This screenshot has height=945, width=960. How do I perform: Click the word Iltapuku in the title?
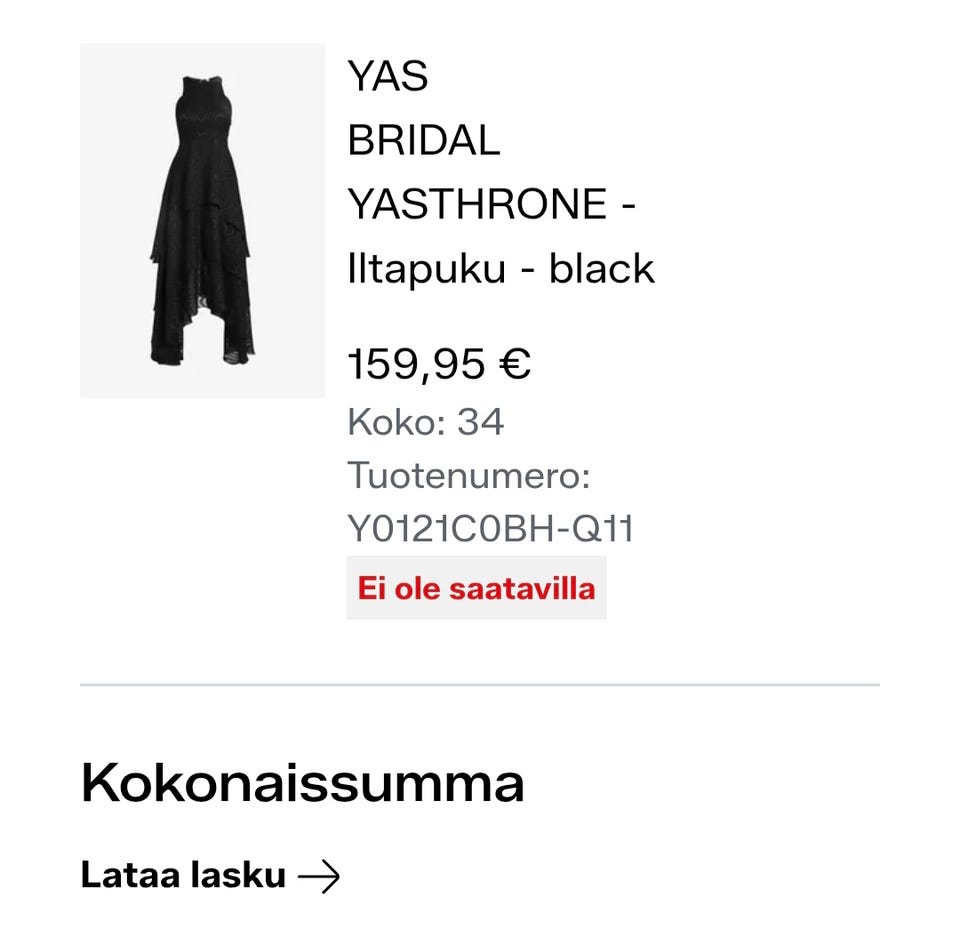pyautogui.click(x=426, y=268)
